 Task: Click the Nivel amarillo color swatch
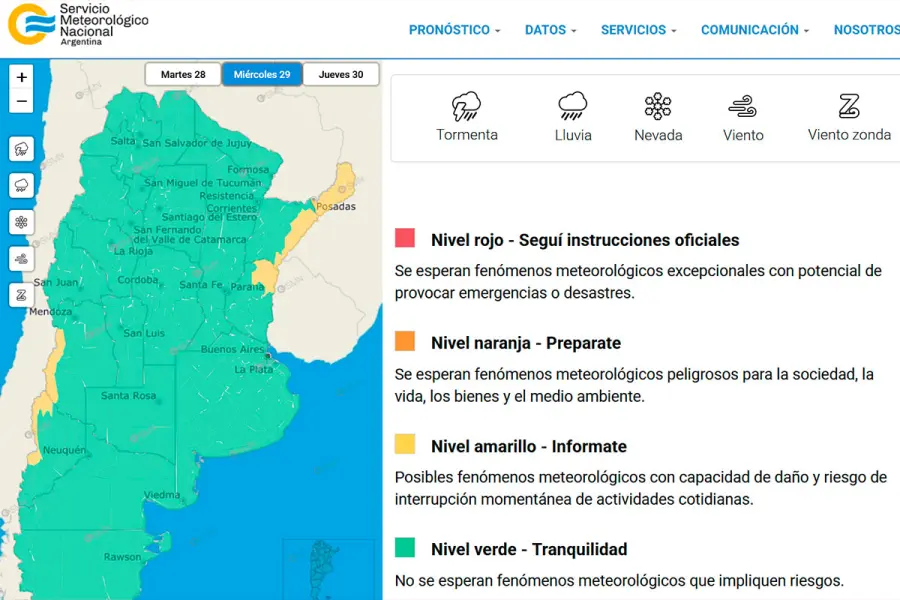pyautogui.click(x=405, y=444)
